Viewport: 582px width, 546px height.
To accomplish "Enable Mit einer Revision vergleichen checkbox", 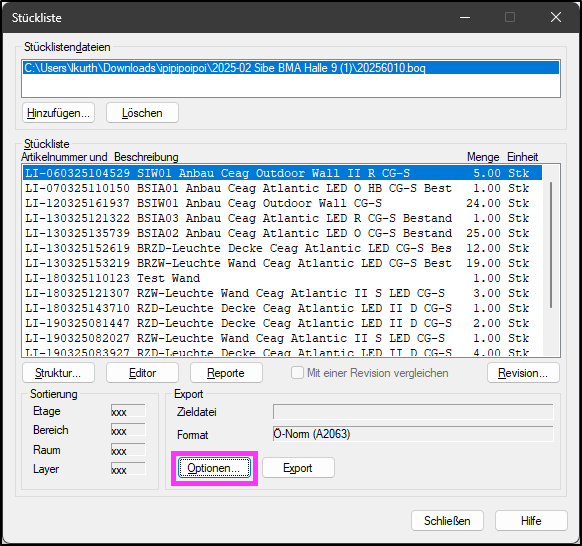I will (x=297, y=373).
